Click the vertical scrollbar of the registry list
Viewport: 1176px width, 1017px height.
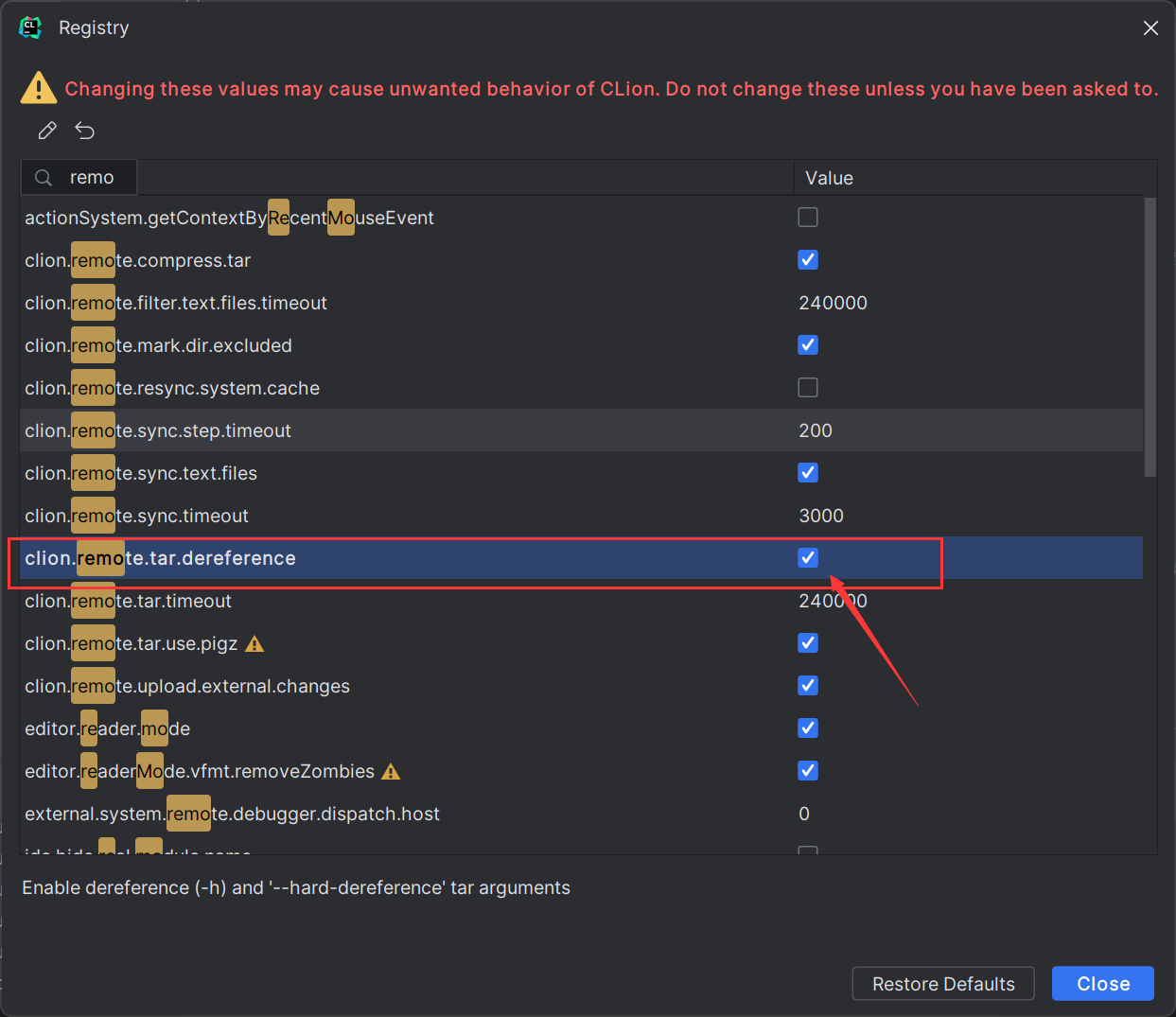coord(1150,337)
